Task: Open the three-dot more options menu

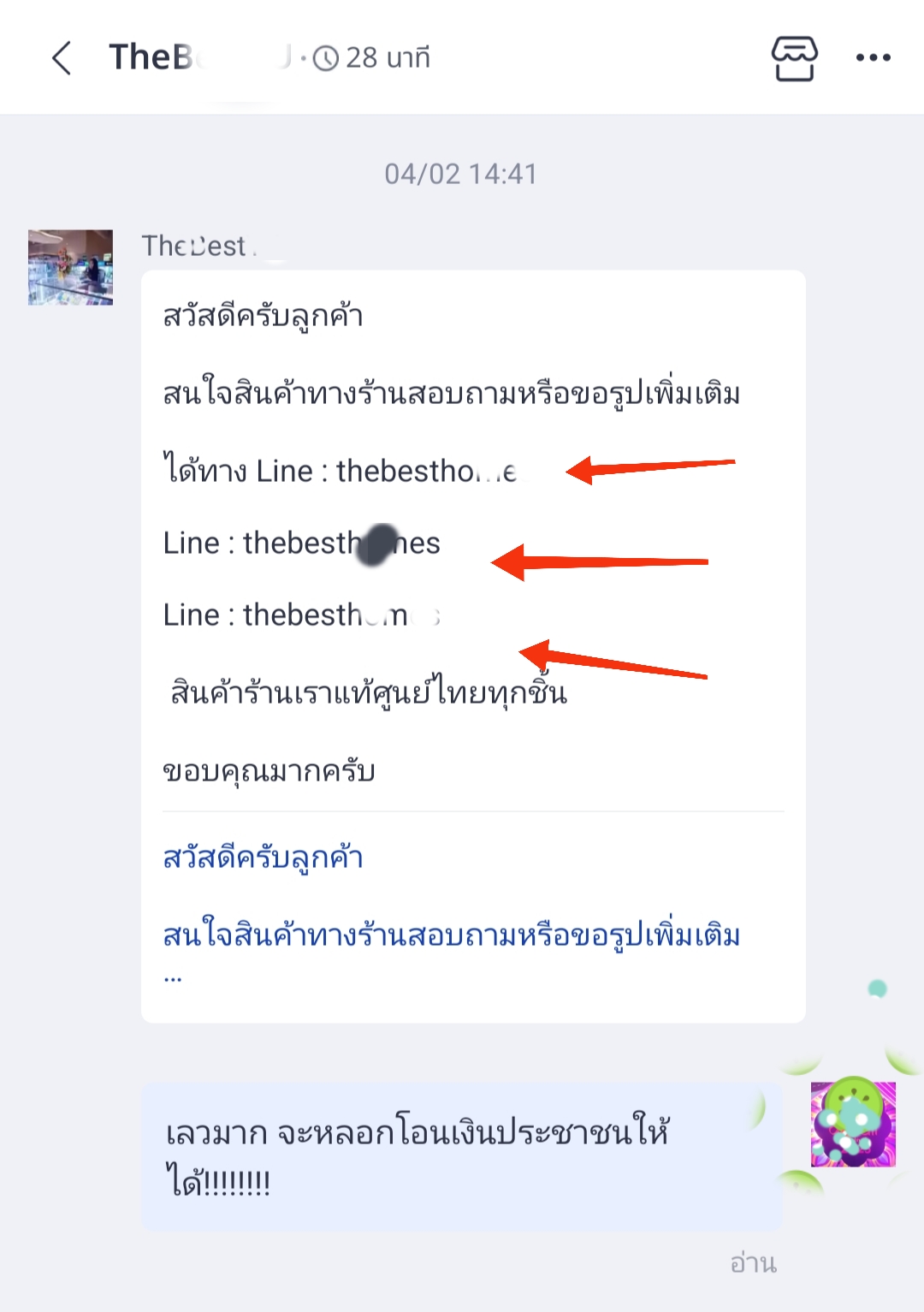Action: (874, 58)
